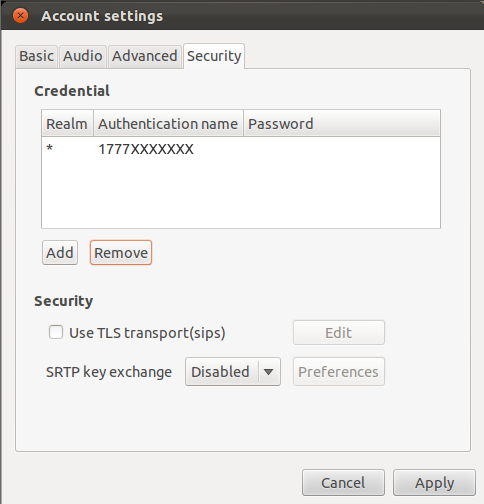Open SRTP Preferences
Viewport: 484px width, 504px height.
pos(339,372)
